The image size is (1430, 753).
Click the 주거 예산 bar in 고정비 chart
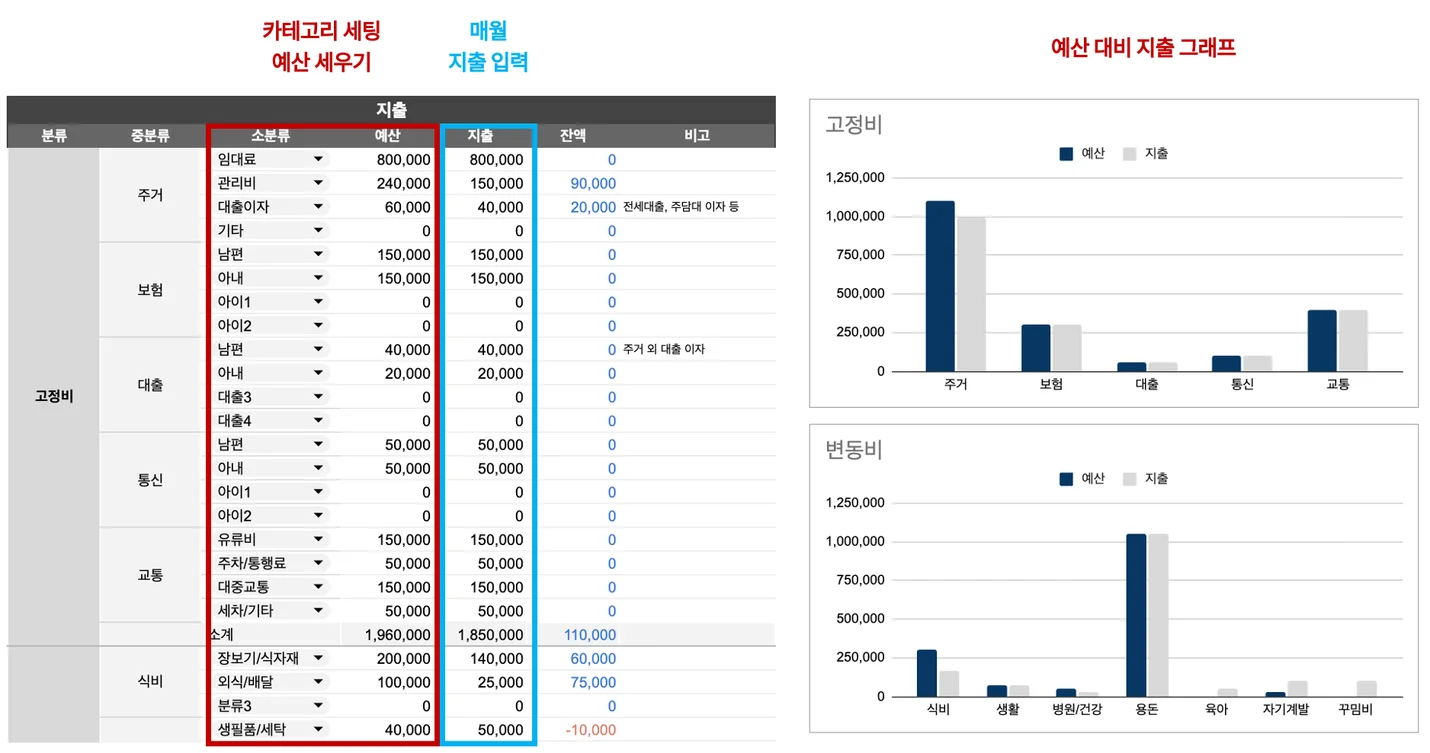(x=939, y=286)
